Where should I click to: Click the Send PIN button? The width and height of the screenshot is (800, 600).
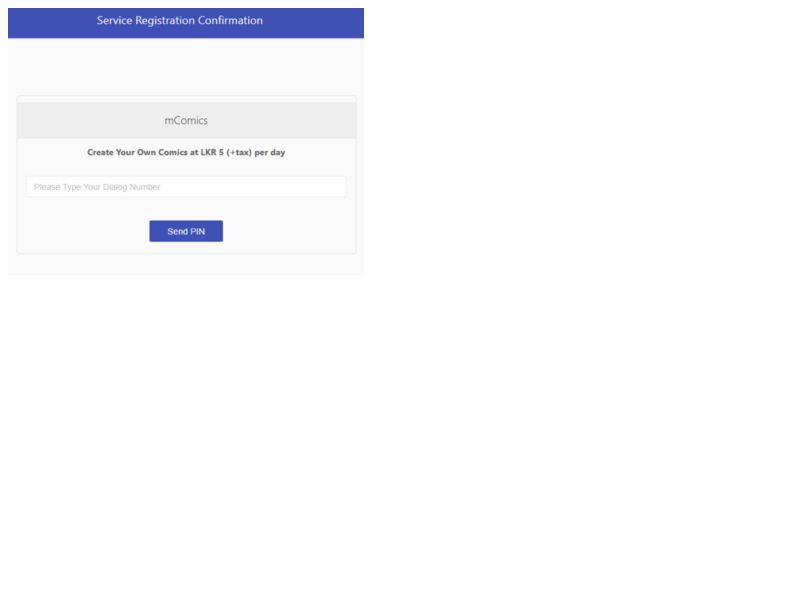point(186,231)
